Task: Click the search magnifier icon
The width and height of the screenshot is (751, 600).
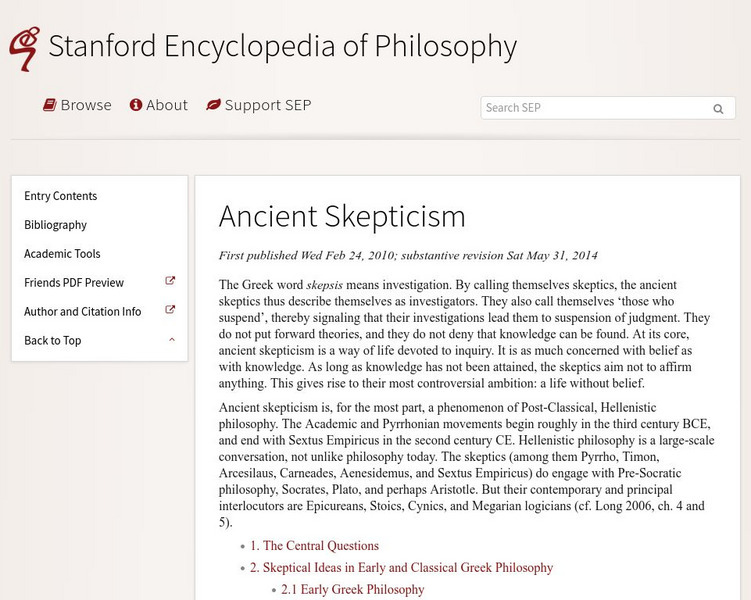Action: [x=717, y=109]
